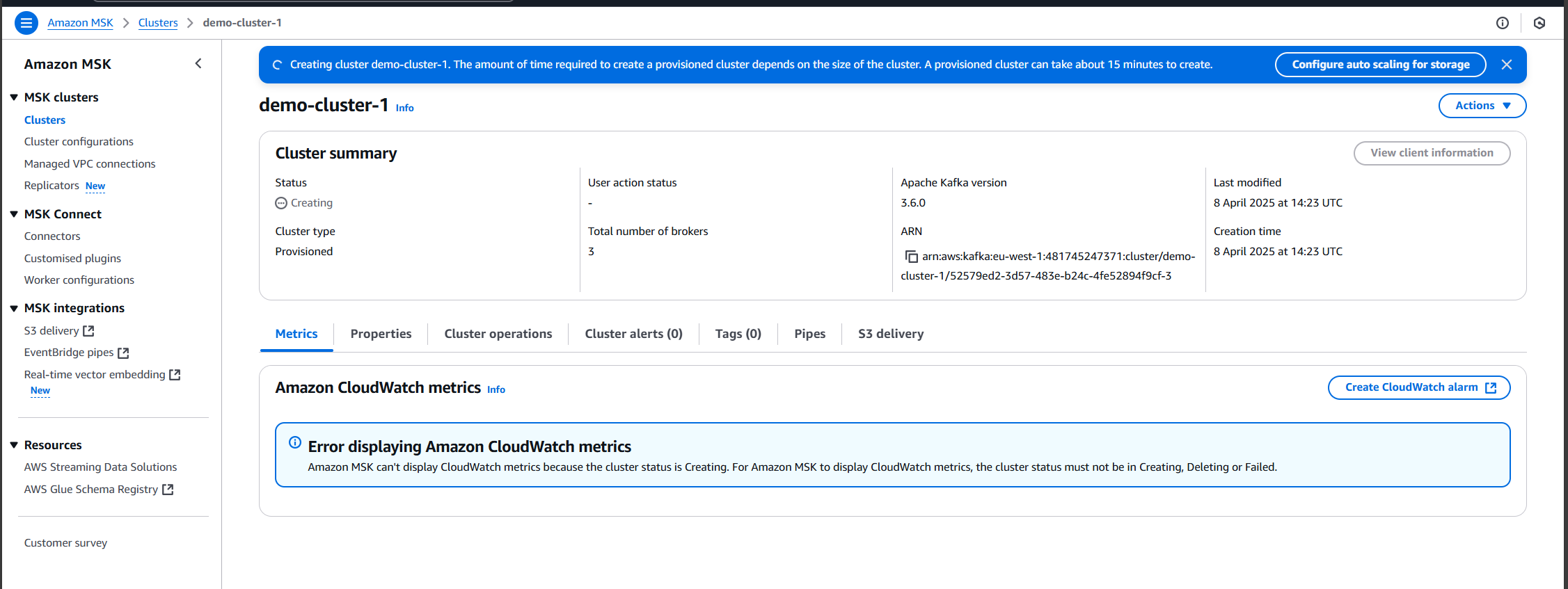Click the Last modified date value
The height and width of the screenshot is (589, 1568).
point(1278,203)
